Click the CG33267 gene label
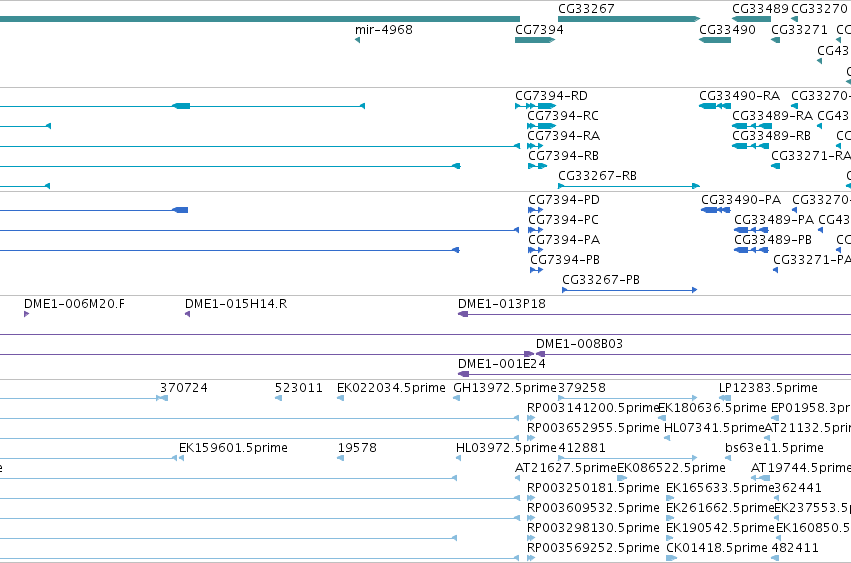Screen dimensions: 851x563 586,9
